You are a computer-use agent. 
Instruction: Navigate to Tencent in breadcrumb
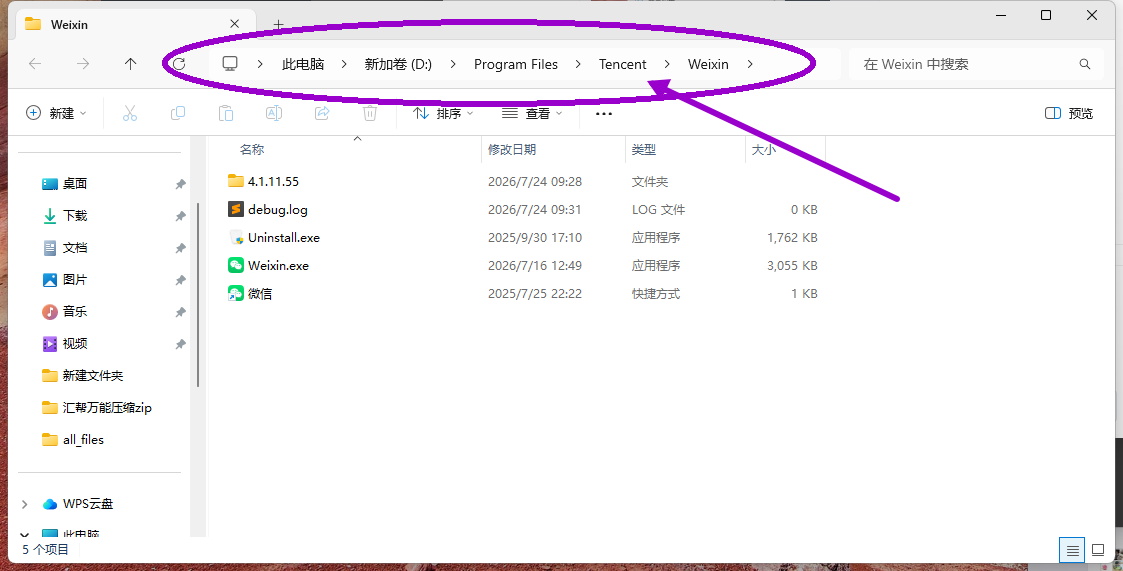click(x=622, y=64)
